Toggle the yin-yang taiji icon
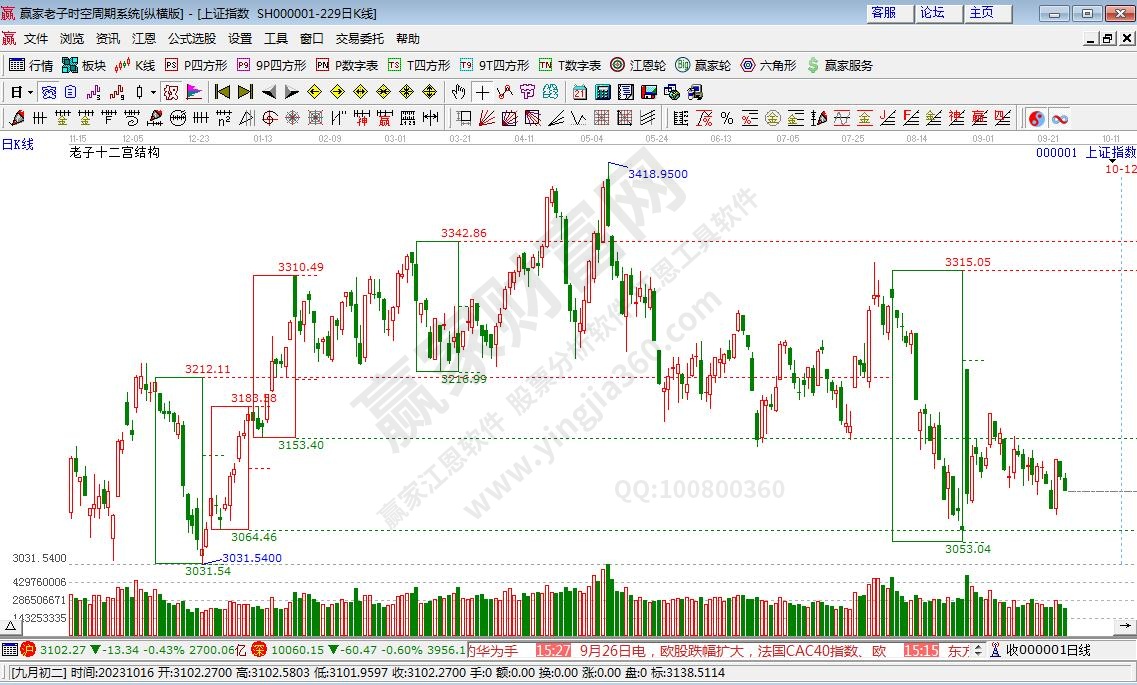 coord(1037,118)
